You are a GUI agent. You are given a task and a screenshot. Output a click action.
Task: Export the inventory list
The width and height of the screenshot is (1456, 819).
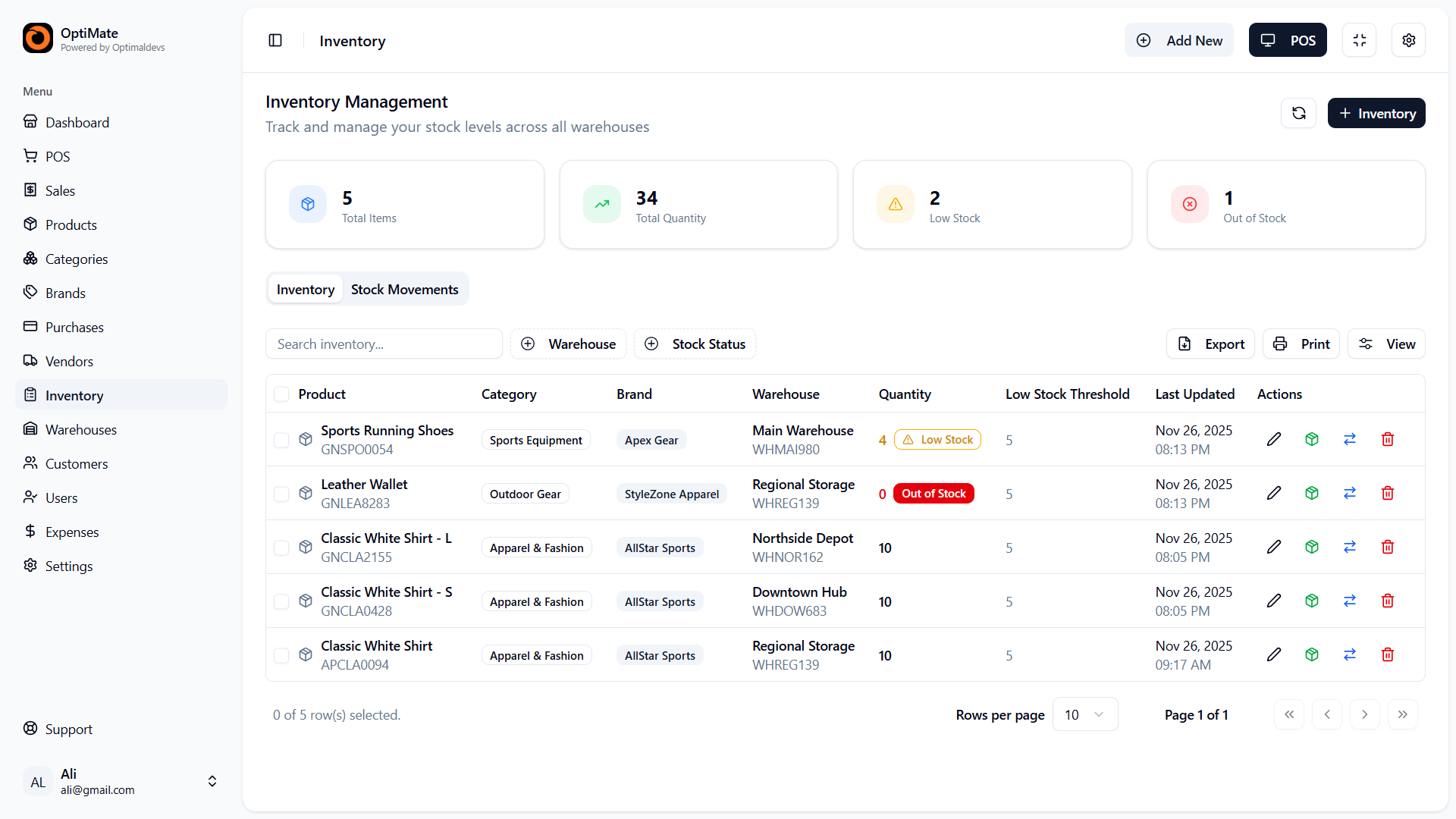tap(1210, 344)
